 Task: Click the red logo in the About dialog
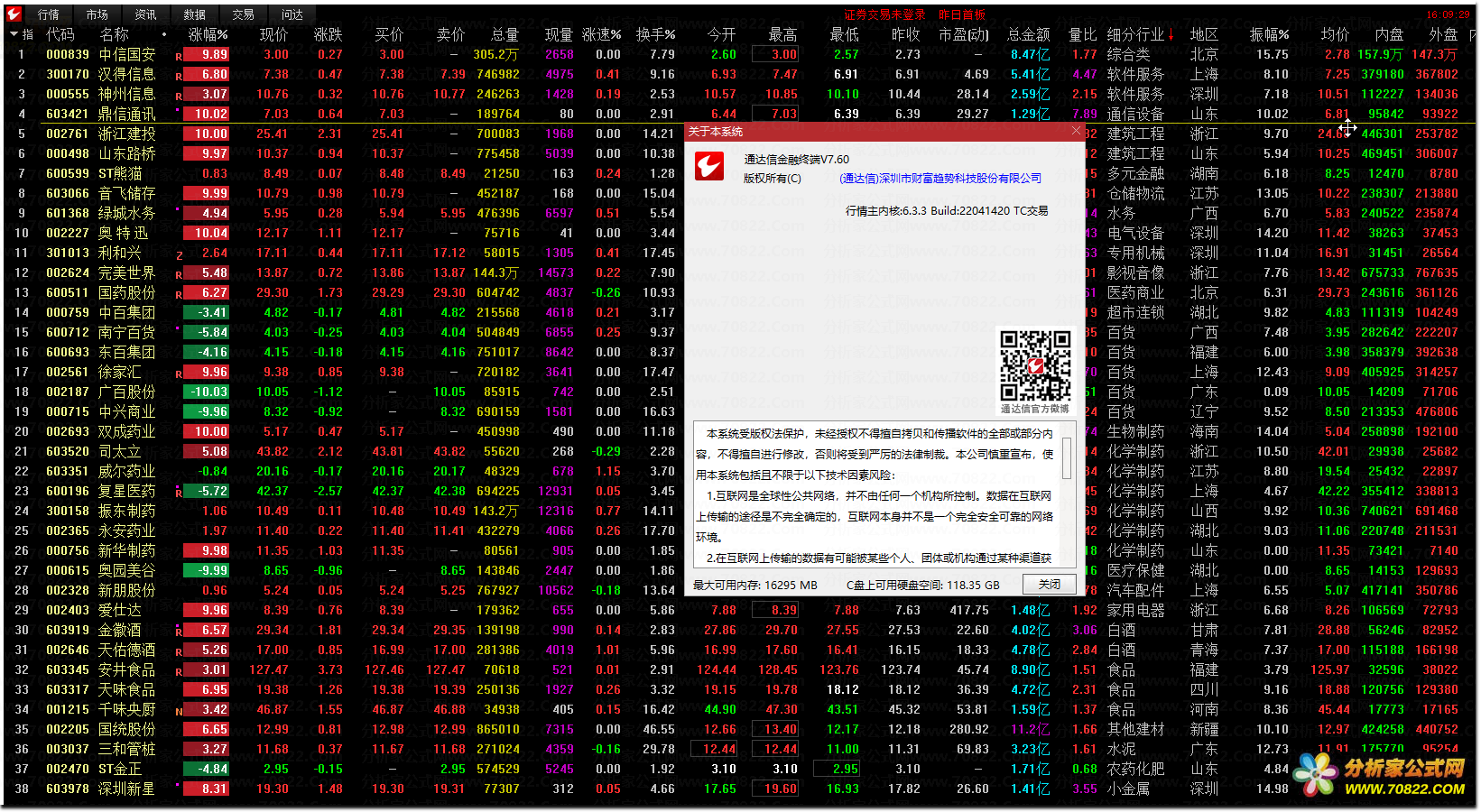coord(709,166)
